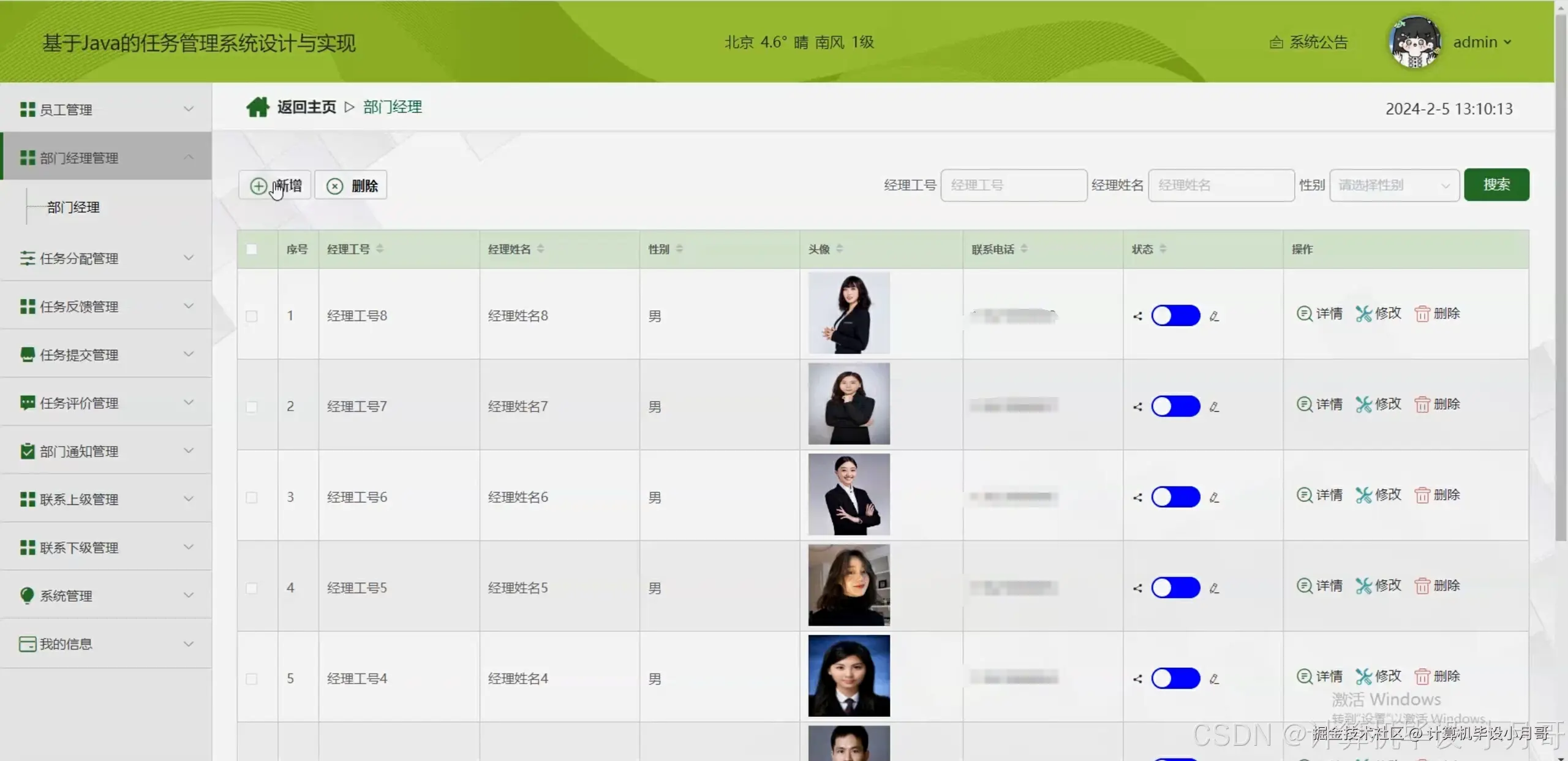Click edit pencil icon beside row 4 toggle

pyautogui.click(x=1214, y=588)
